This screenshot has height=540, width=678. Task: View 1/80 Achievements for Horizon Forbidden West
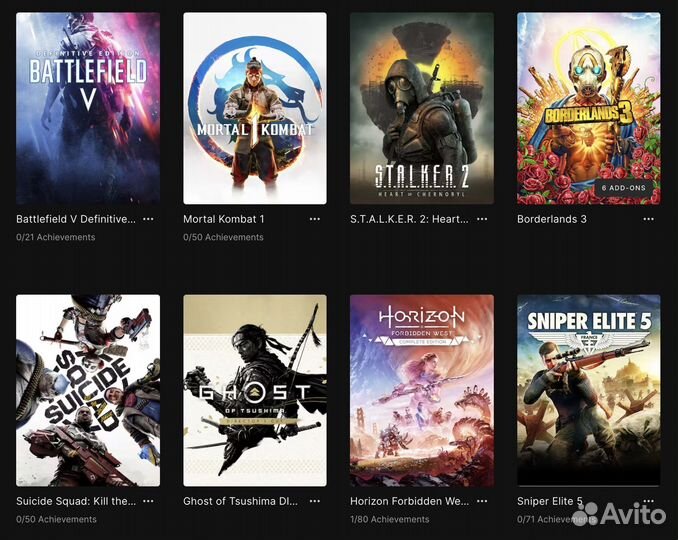pos(390,519)
